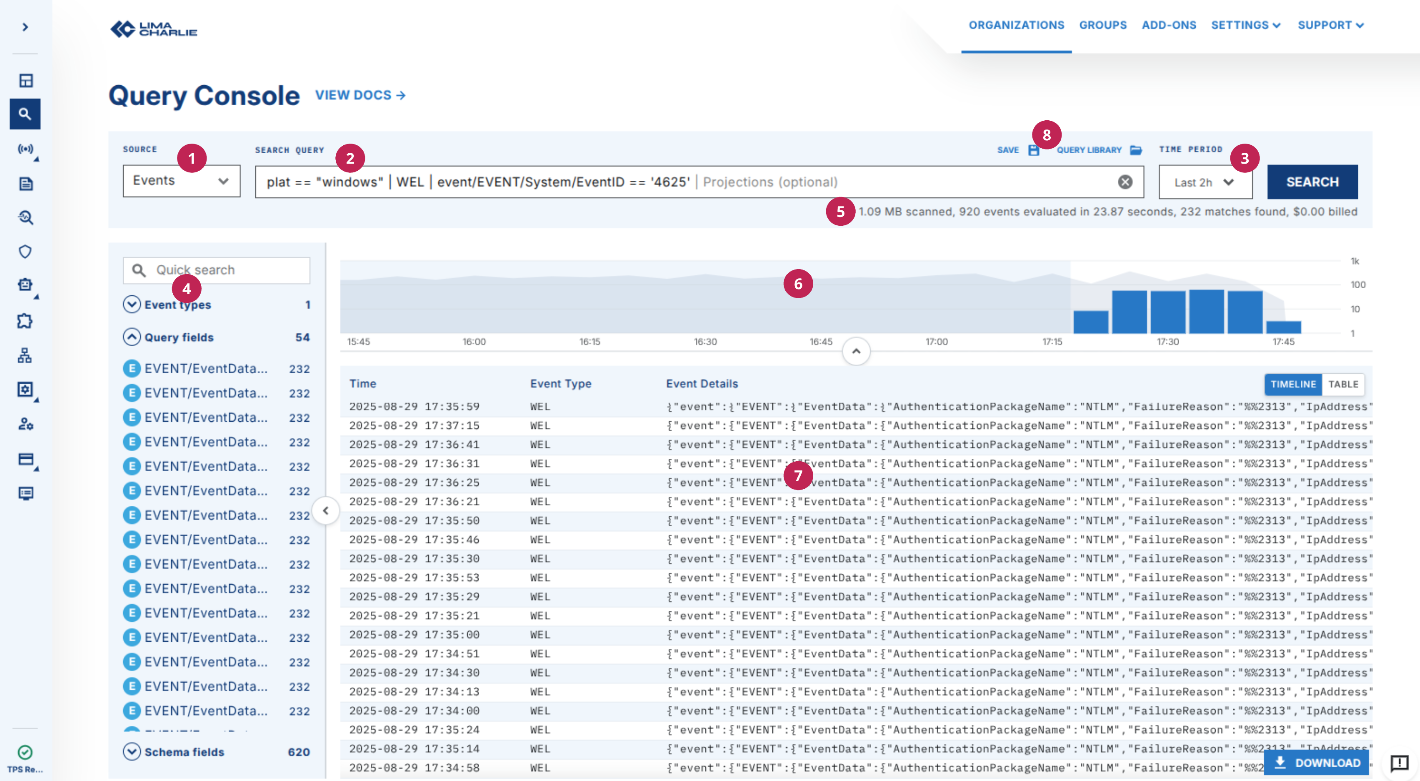Click the hierarchy tree icon in sidebar

pos(26,355)
